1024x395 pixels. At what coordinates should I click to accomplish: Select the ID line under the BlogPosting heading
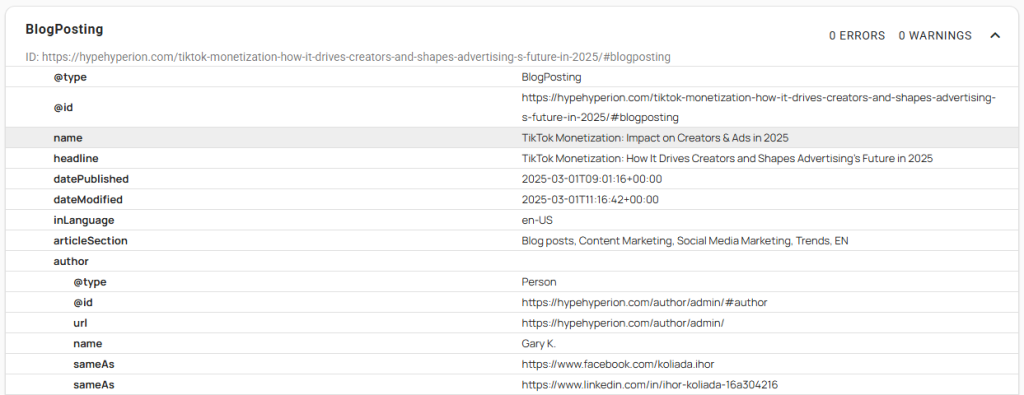(347, 57)
